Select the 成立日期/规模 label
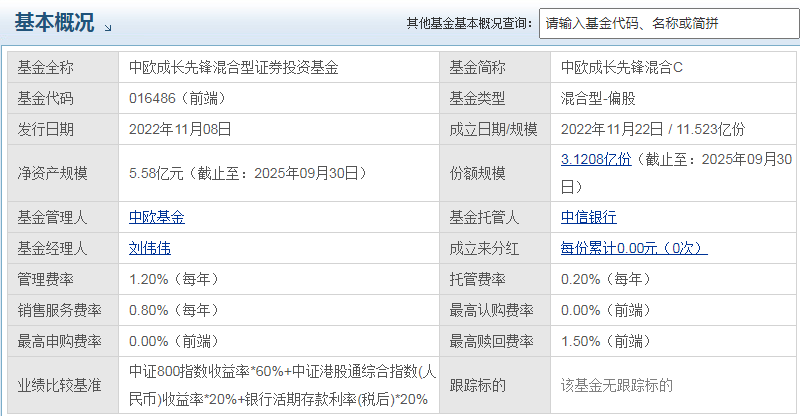 (493, 129)
